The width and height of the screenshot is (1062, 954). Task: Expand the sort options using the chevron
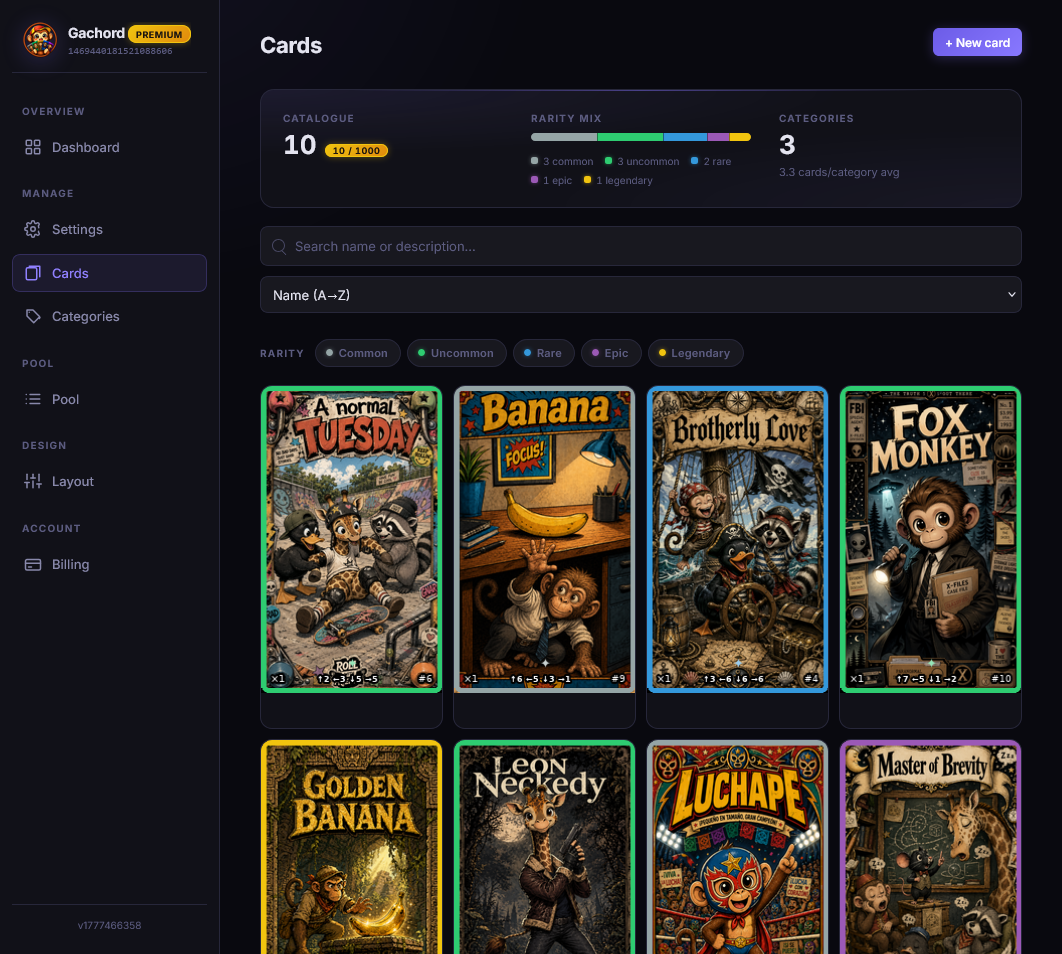coord(1010,294)
